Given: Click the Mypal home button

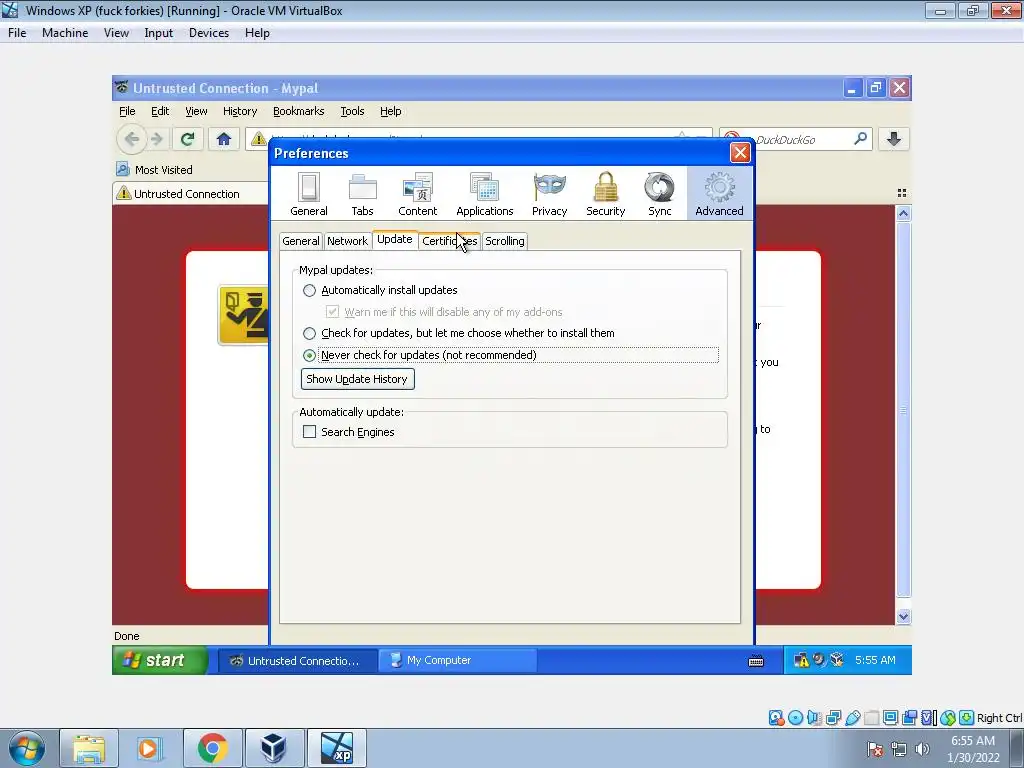Looking at the screenshot, I should [223, 139].
